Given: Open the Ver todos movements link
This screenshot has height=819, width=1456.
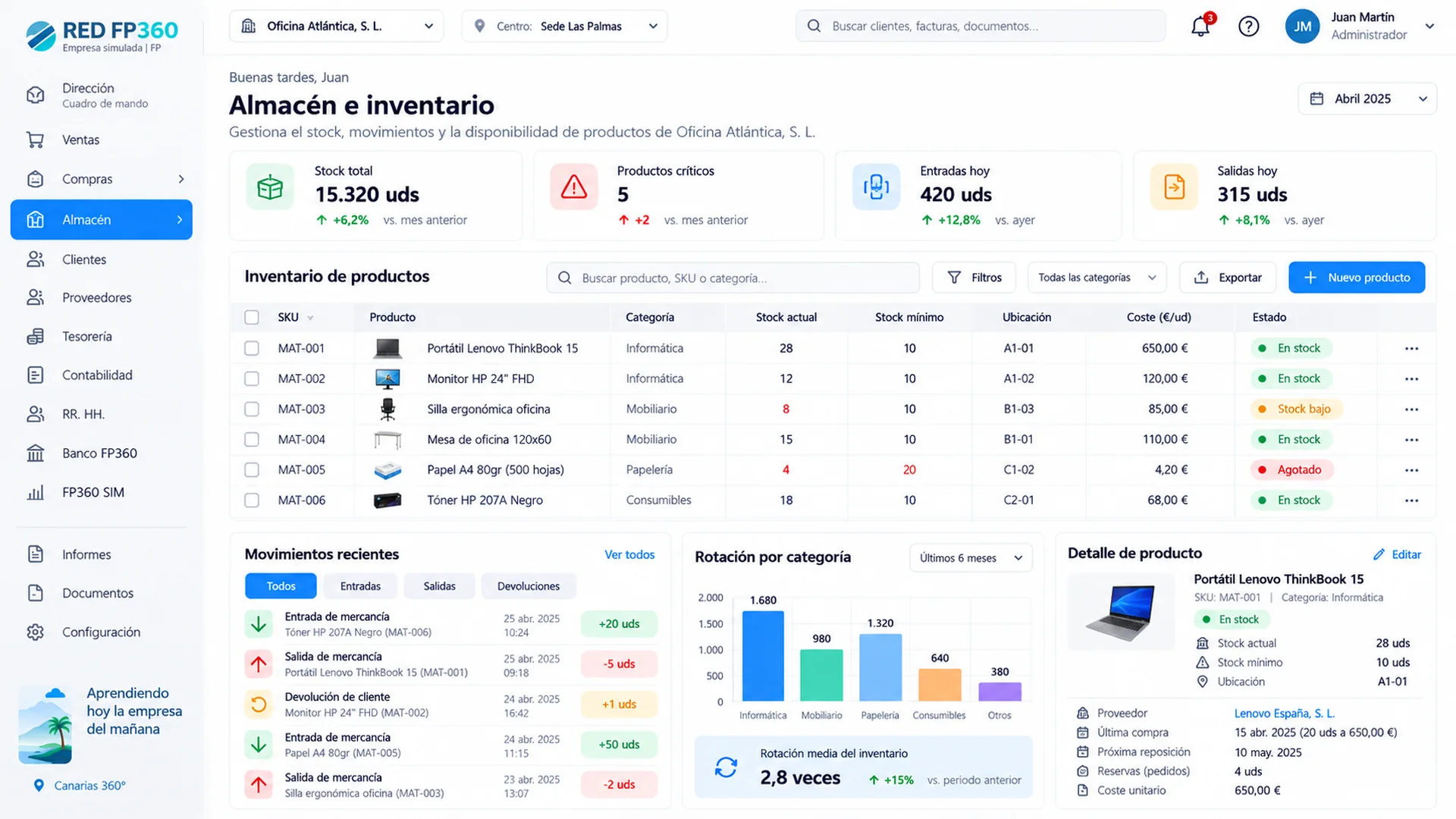Looking at the screenshot, I should click(x=629, y=554).
